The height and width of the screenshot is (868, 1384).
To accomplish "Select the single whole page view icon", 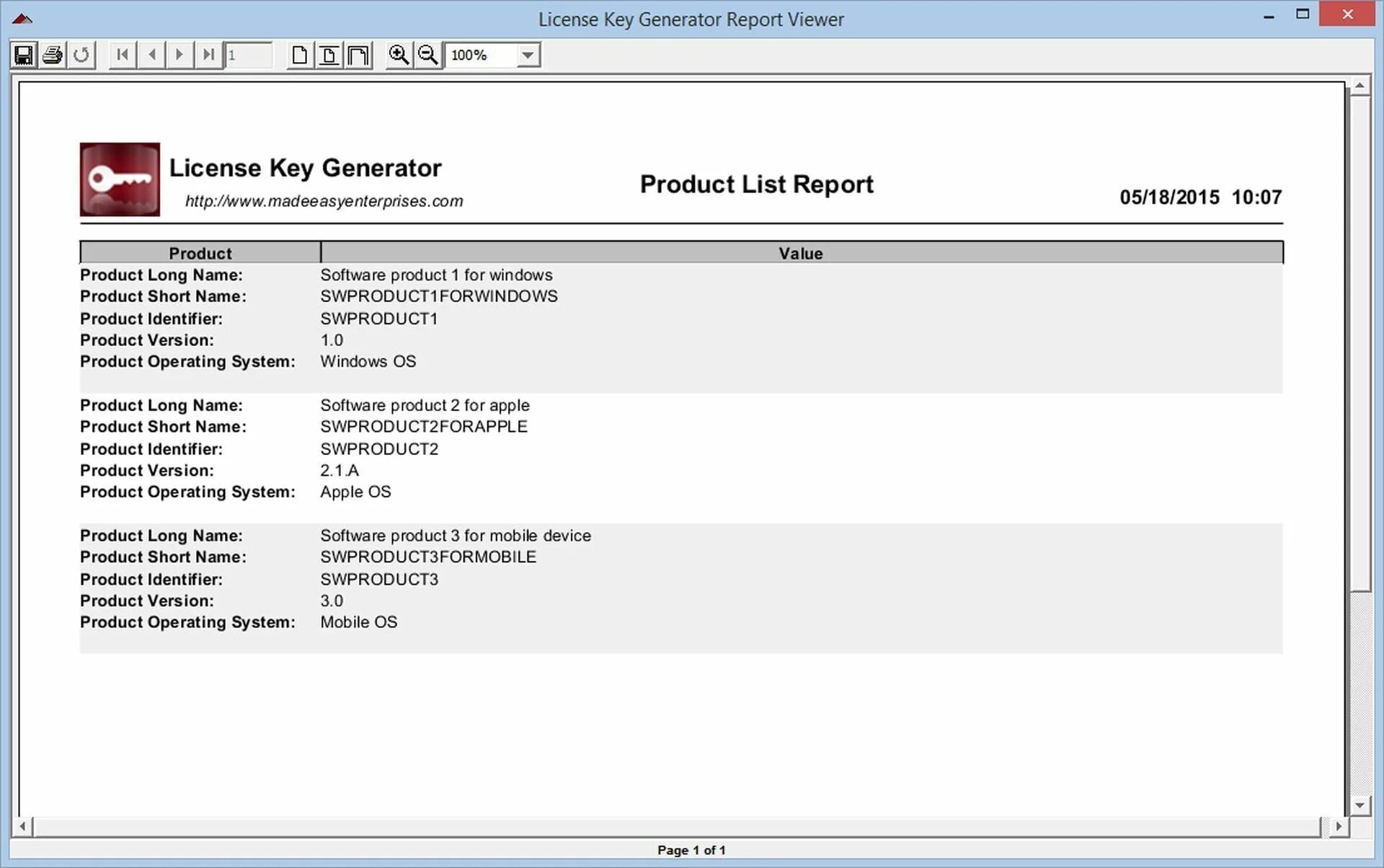I will 300,55.
